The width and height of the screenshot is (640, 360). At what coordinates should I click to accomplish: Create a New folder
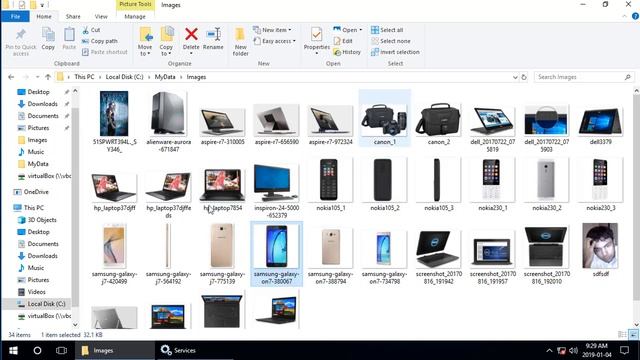240,41
